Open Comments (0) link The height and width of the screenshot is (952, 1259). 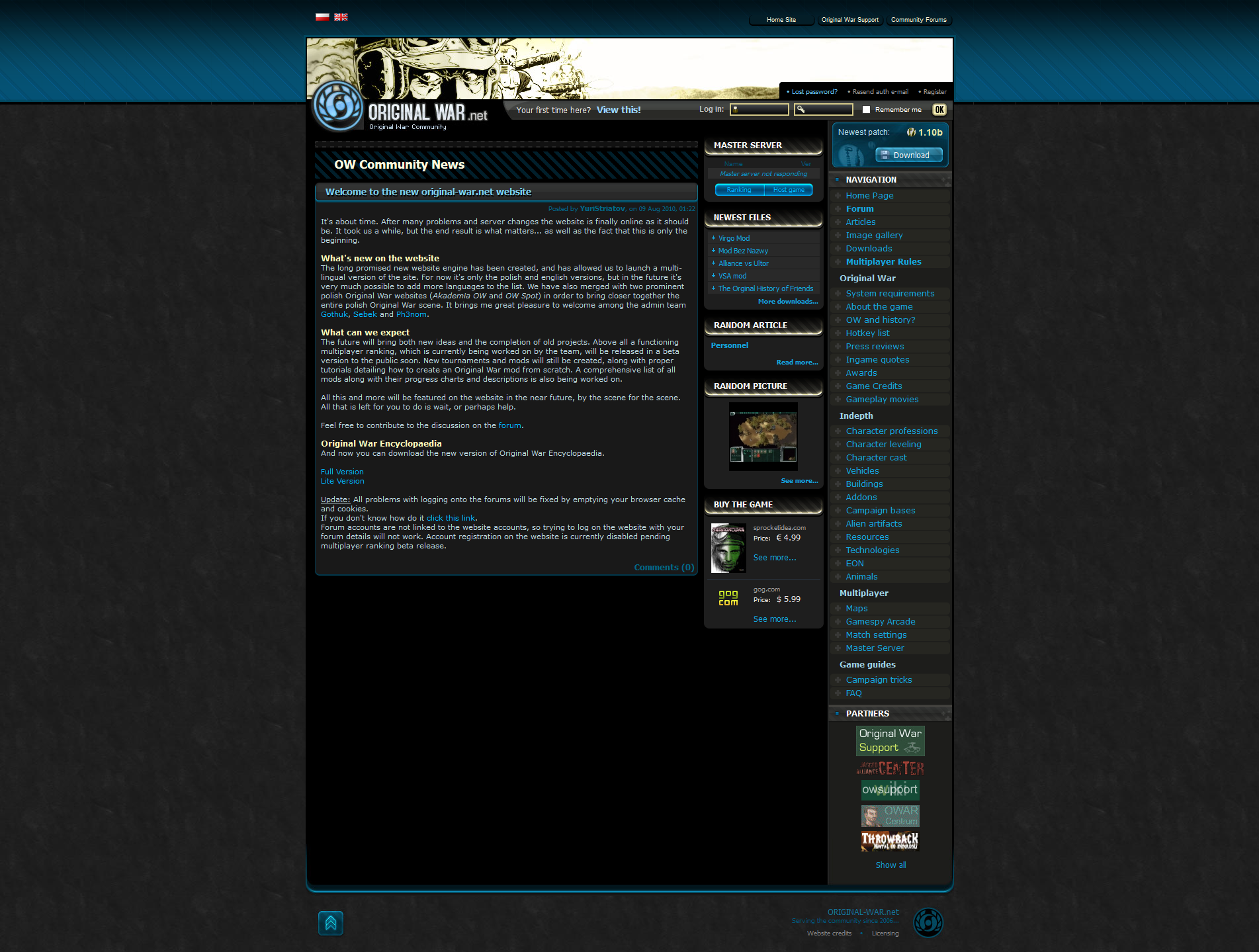coord(664,568)
